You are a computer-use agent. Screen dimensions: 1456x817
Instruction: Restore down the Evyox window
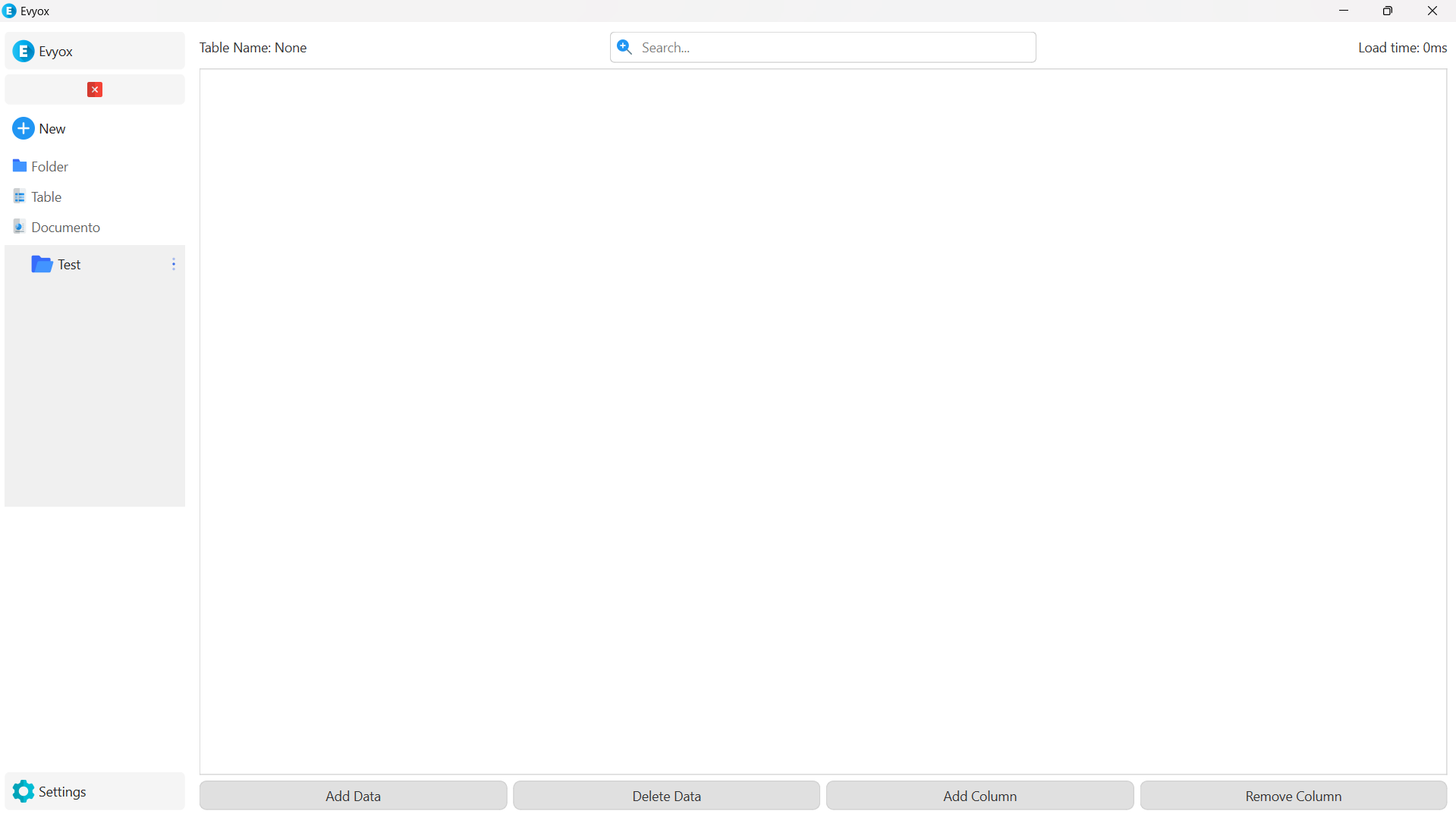click(1388, 11)
